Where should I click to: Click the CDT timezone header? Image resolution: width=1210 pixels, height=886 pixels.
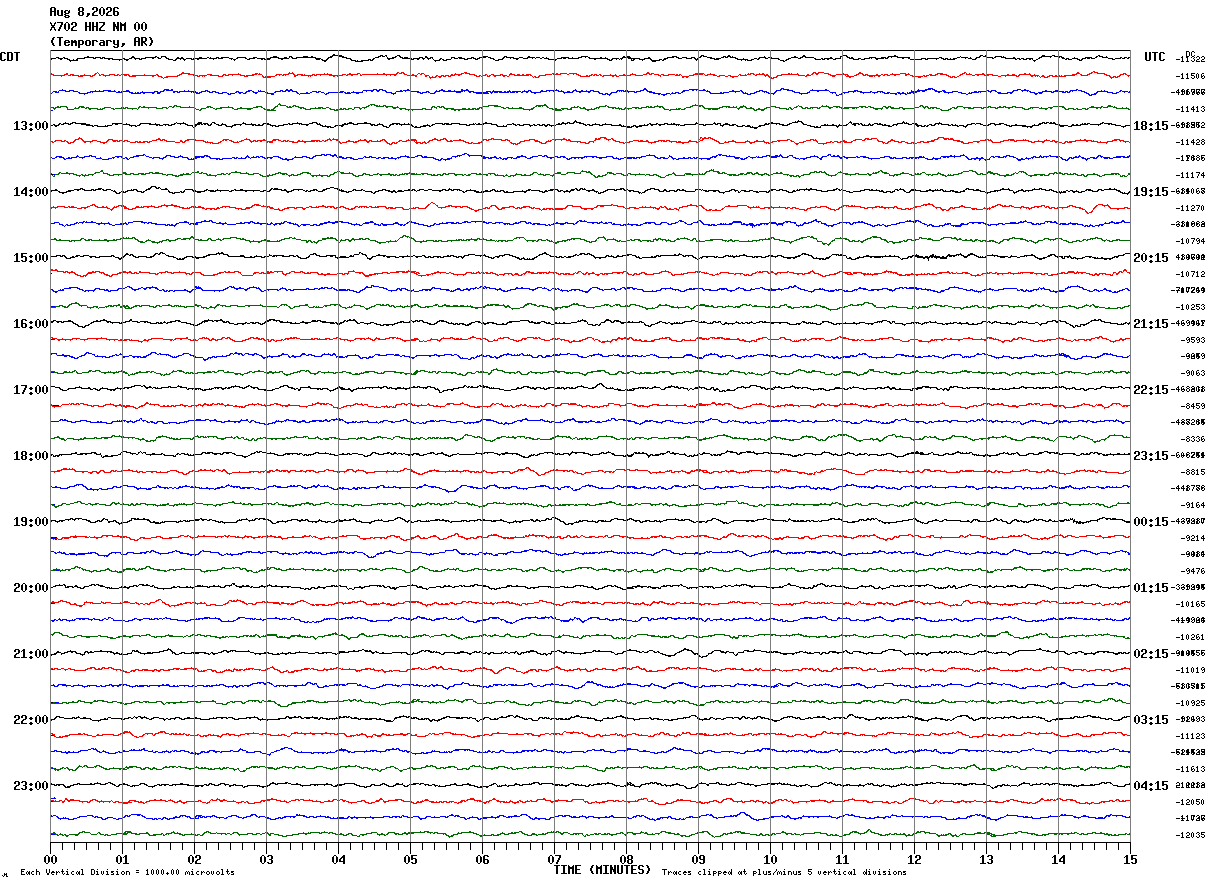click(10, 57)
